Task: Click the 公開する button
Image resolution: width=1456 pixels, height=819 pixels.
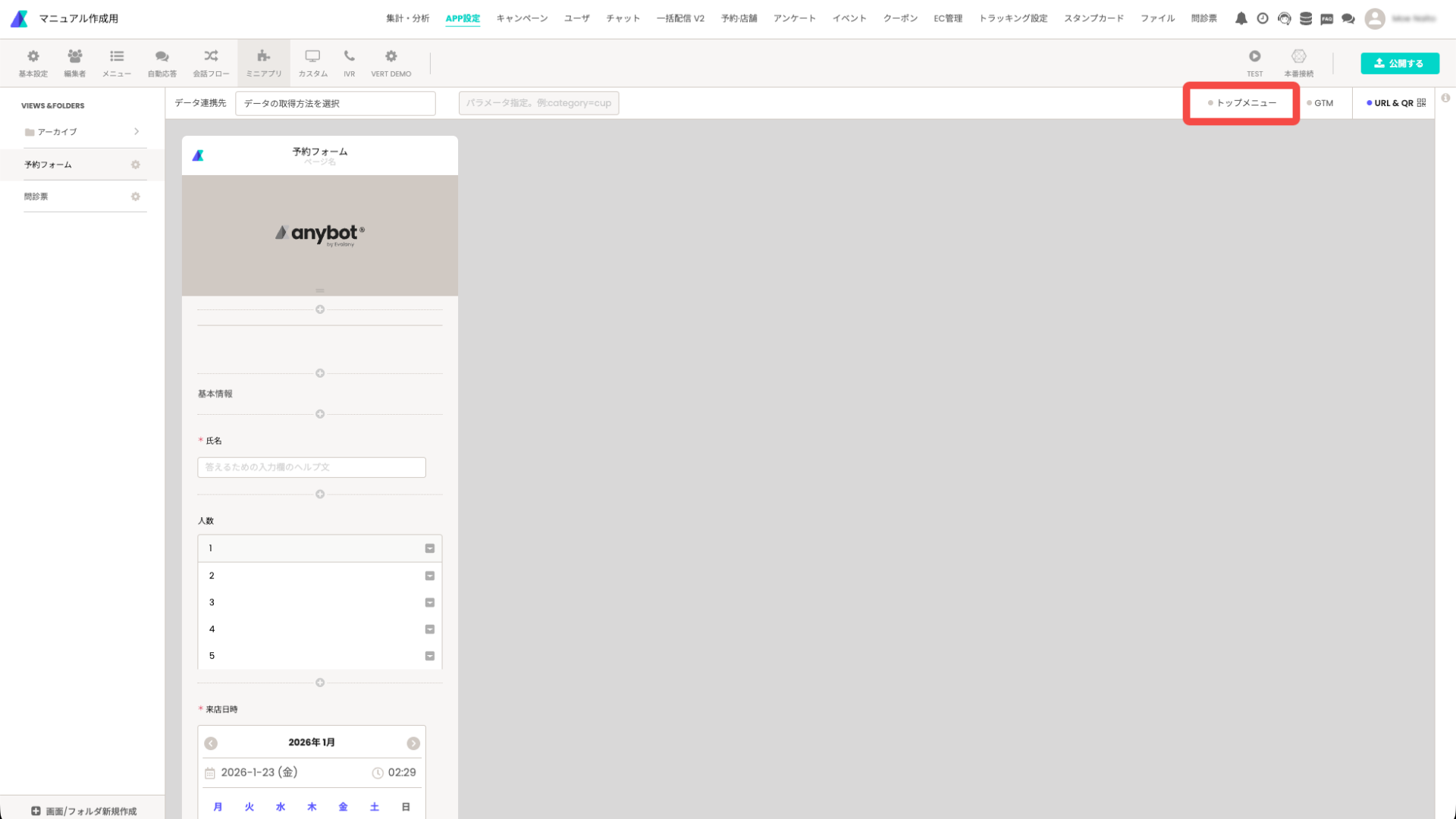Action: click(1399, 64)
